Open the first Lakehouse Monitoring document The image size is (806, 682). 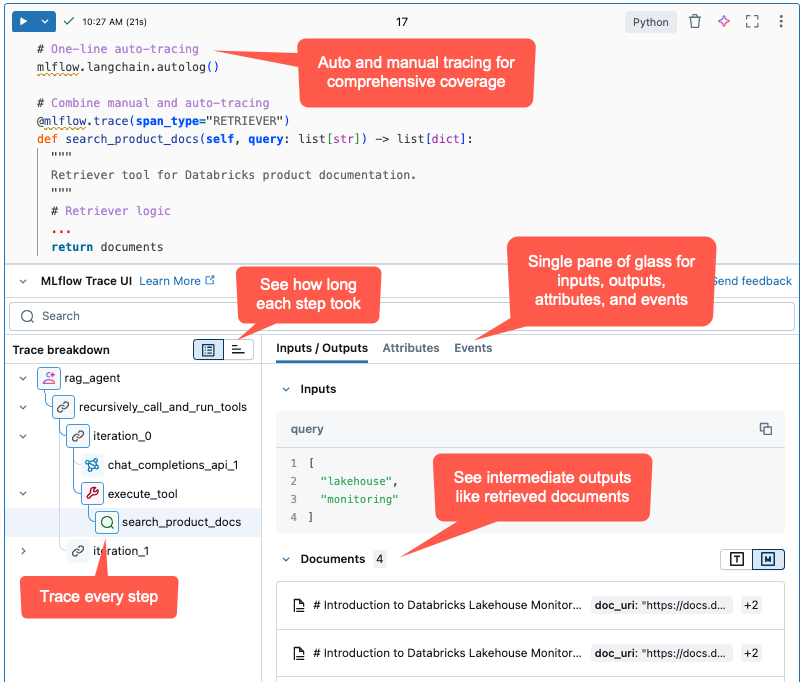coord(530,605)
